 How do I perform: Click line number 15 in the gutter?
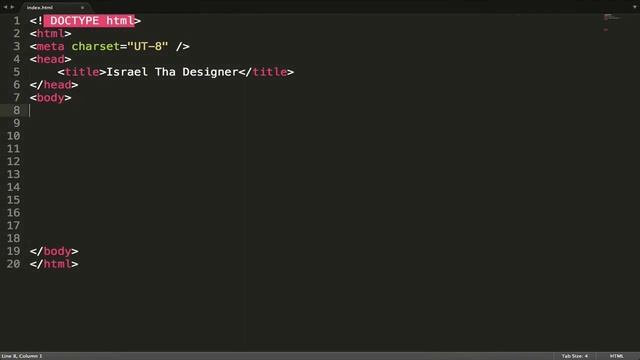coord(13,200)
